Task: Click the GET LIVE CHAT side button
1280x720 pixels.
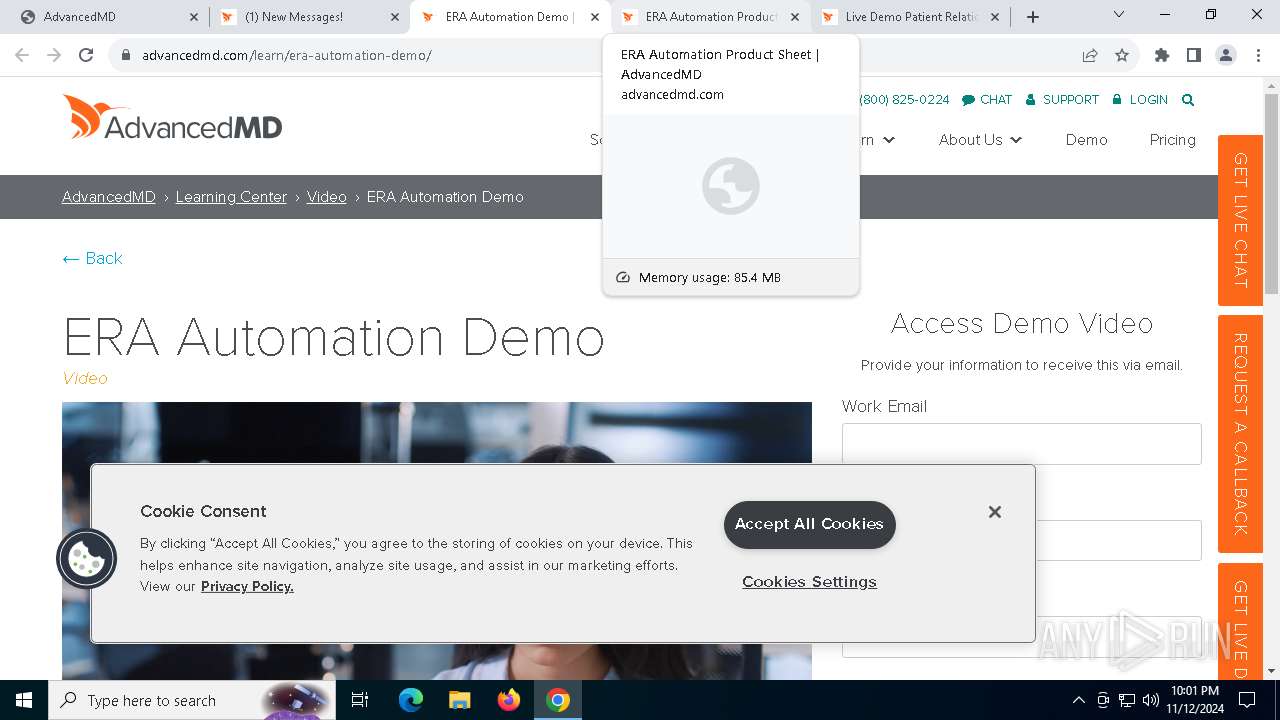Action: pyautogui.click(x=1240, y=220)
